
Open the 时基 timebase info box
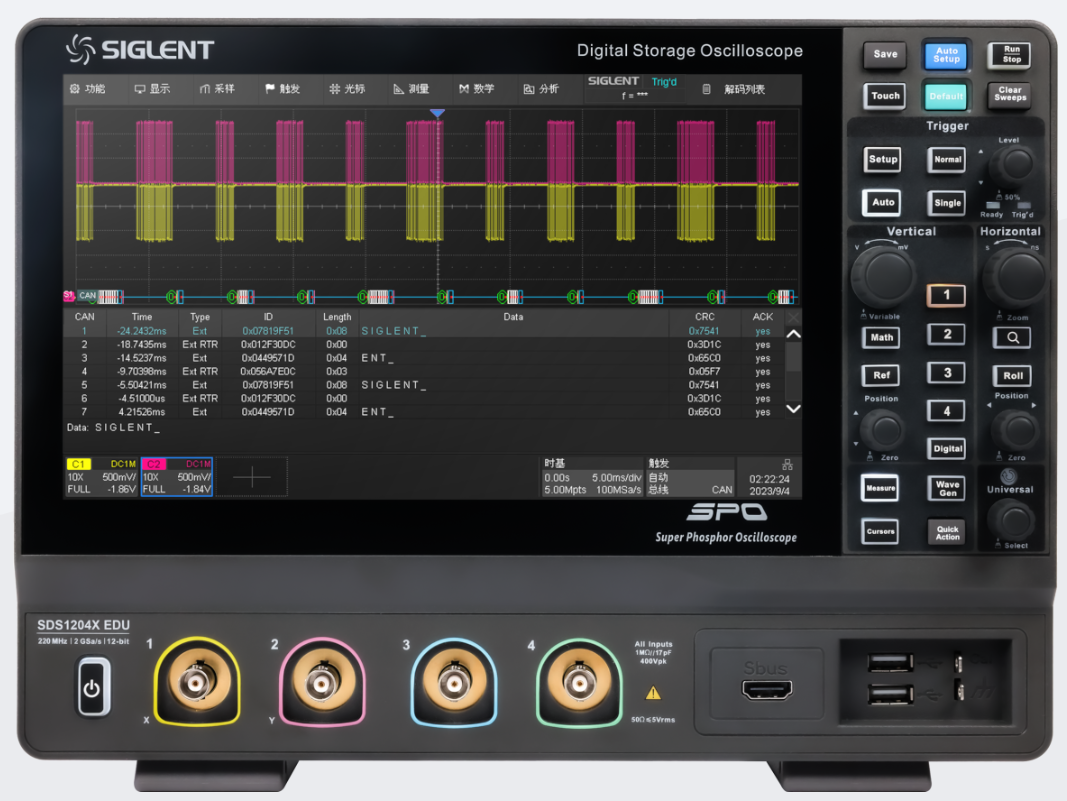point(592,476)
